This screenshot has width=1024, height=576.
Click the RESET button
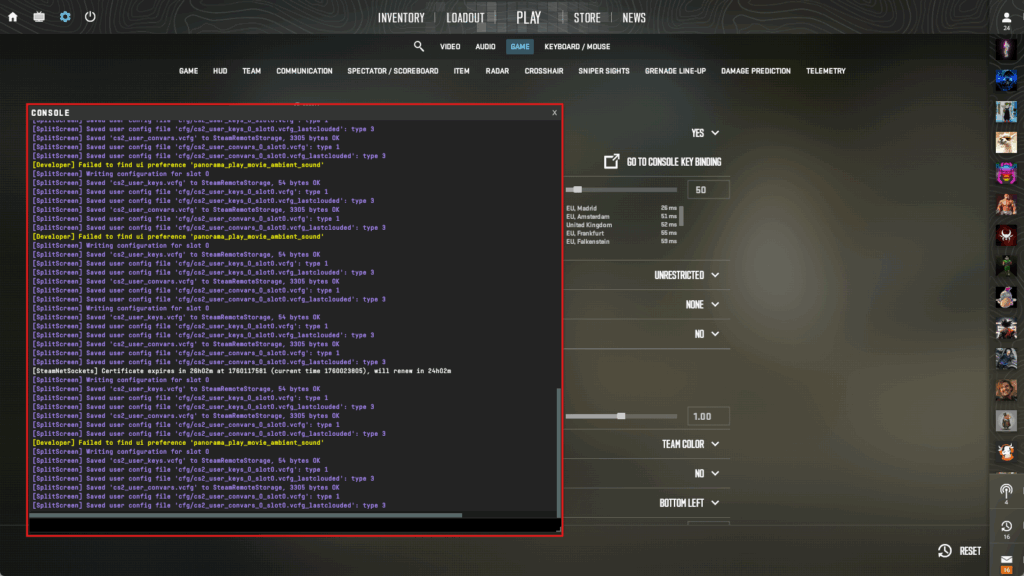click(x=960, y=551)
